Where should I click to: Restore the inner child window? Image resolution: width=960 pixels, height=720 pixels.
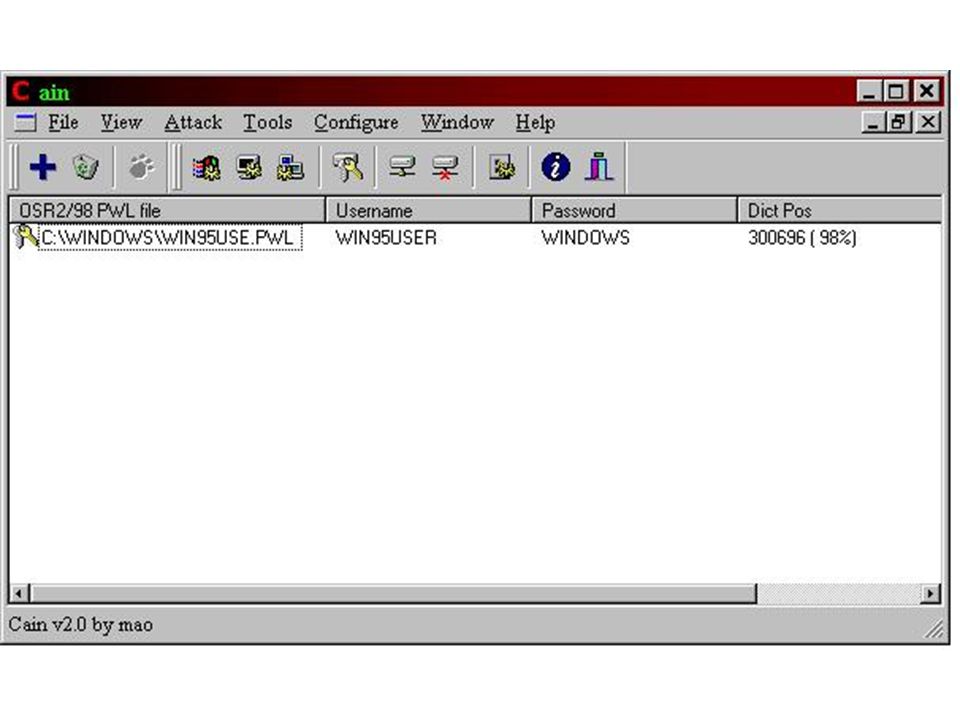point(899,122)
